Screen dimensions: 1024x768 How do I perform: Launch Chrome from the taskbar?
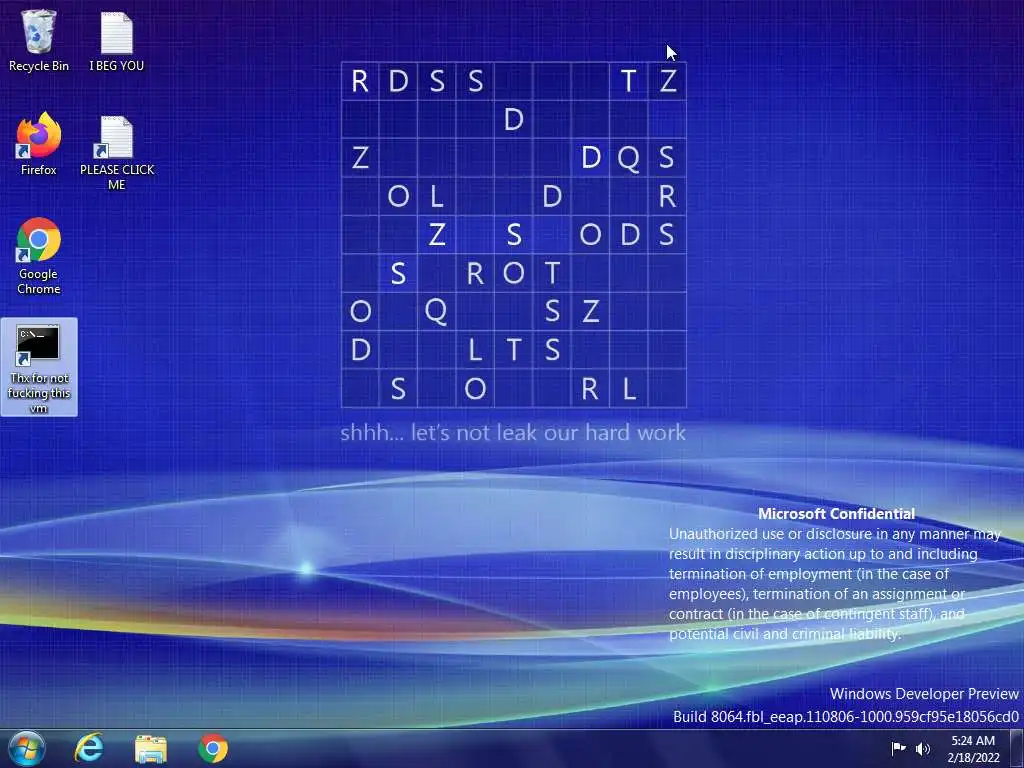click(x=213, y=748)
